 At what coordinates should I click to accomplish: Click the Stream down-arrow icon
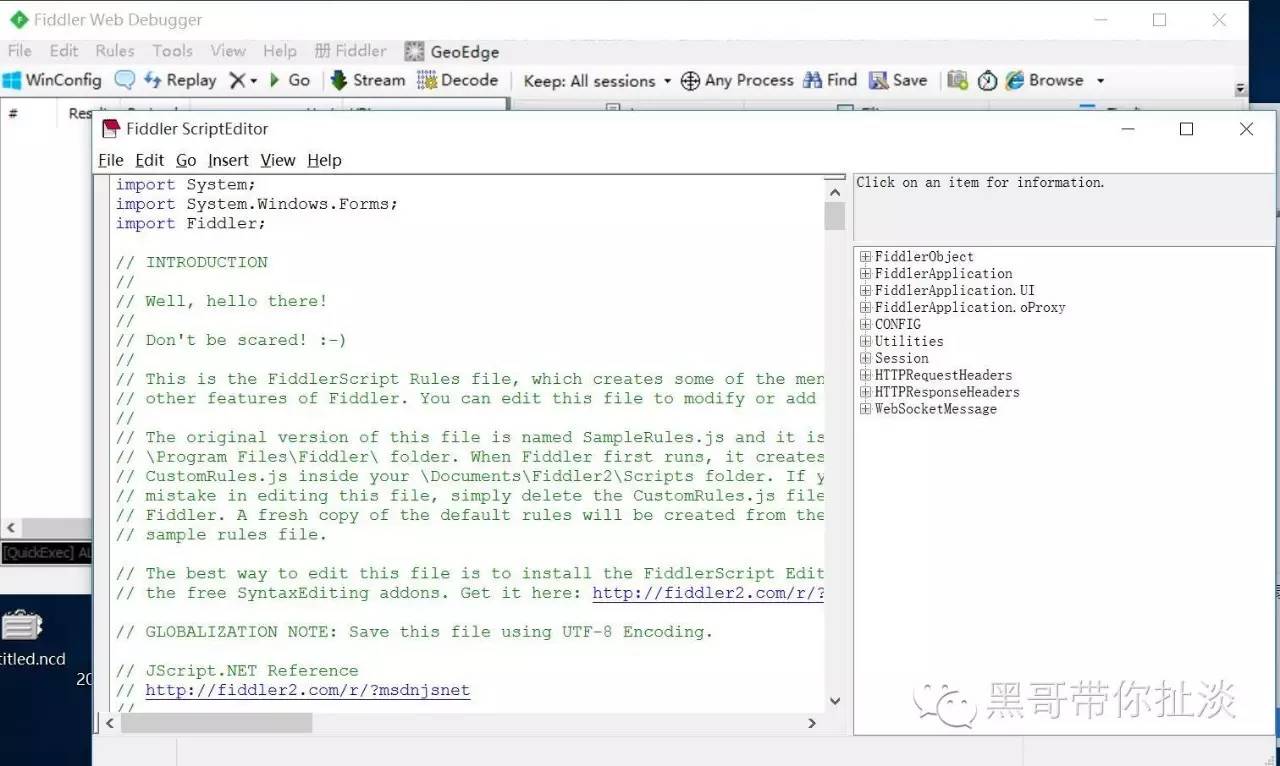[339, 80]
